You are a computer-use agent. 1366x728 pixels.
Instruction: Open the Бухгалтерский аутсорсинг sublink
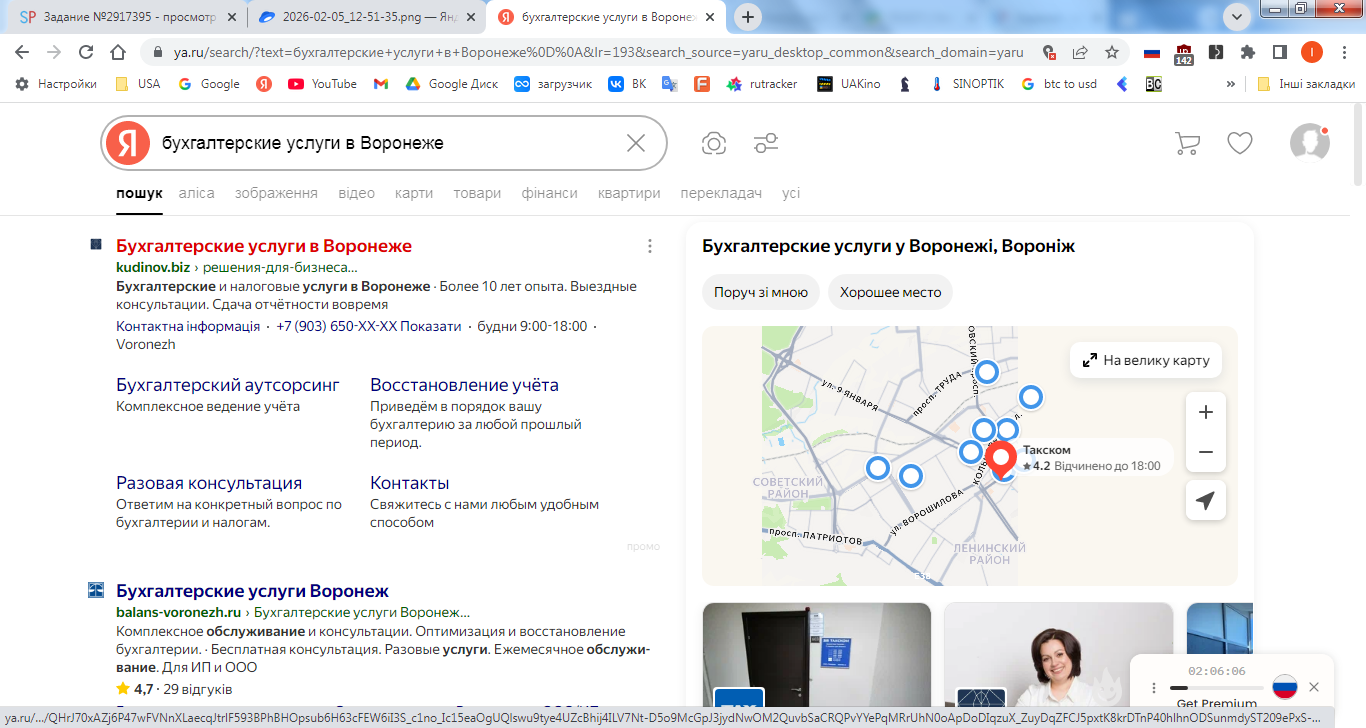click(x=228, y=385)
